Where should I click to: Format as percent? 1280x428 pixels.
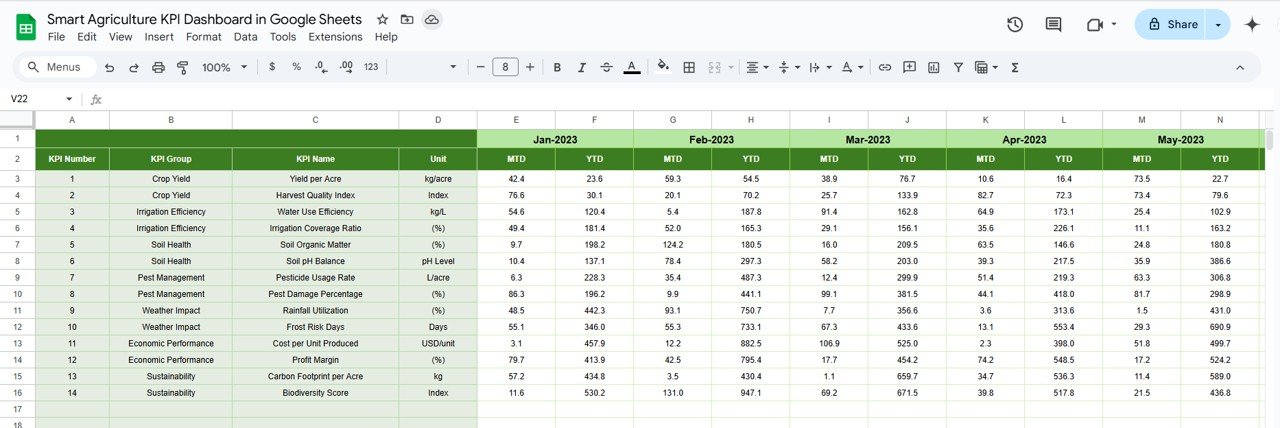tap(296, 67)
